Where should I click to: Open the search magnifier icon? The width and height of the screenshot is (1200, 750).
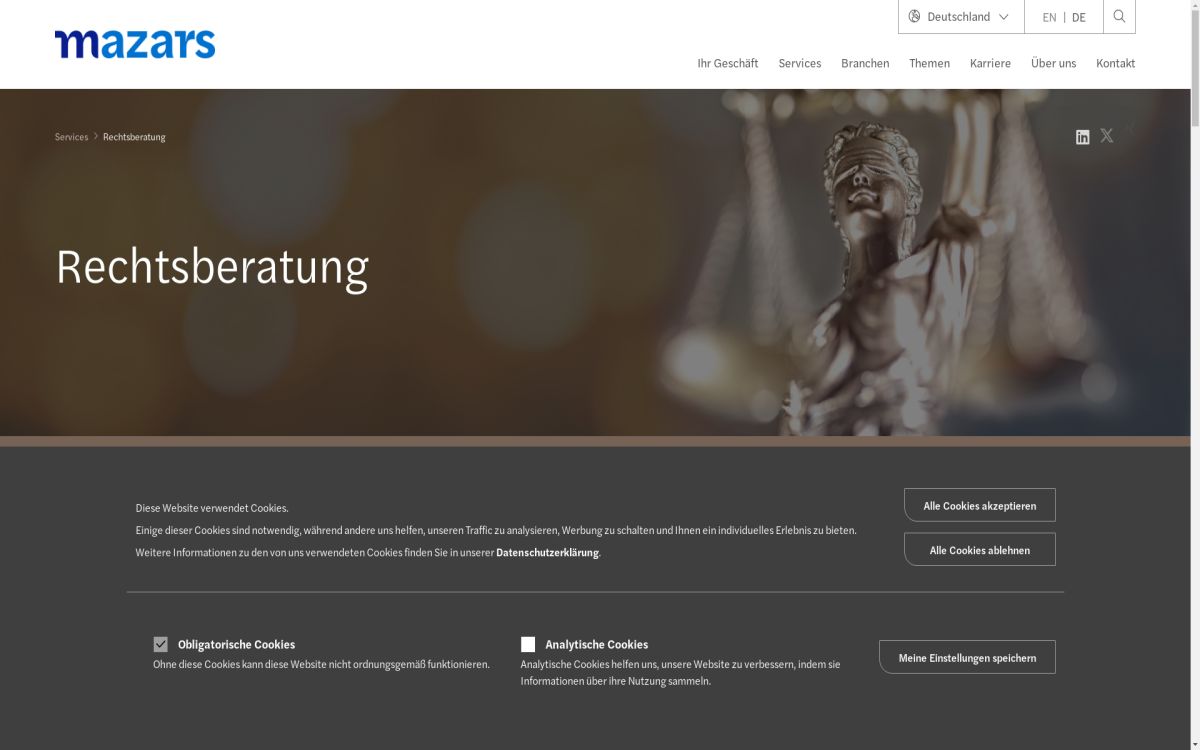[x=1119, y=17]
